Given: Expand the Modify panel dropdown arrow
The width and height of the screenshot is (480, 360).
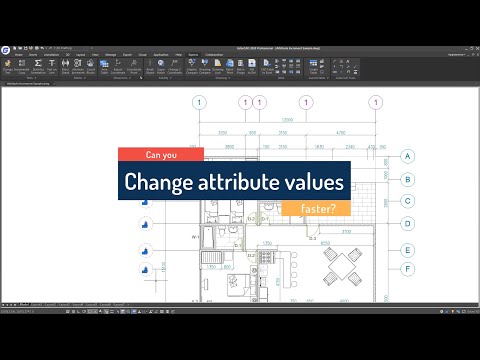Looking at the screenshot, I should 171,78.
